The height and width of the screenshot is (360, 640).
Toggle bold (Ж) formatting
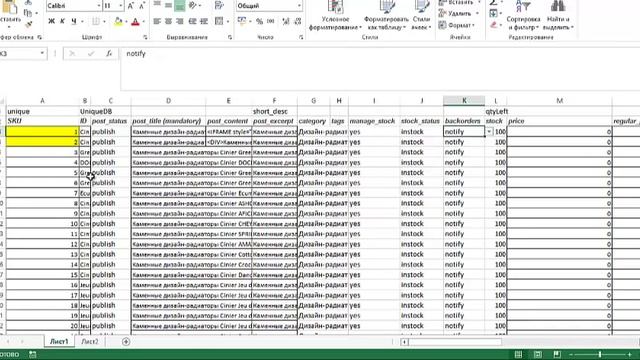pyautogui.click(x=51, y=21)
